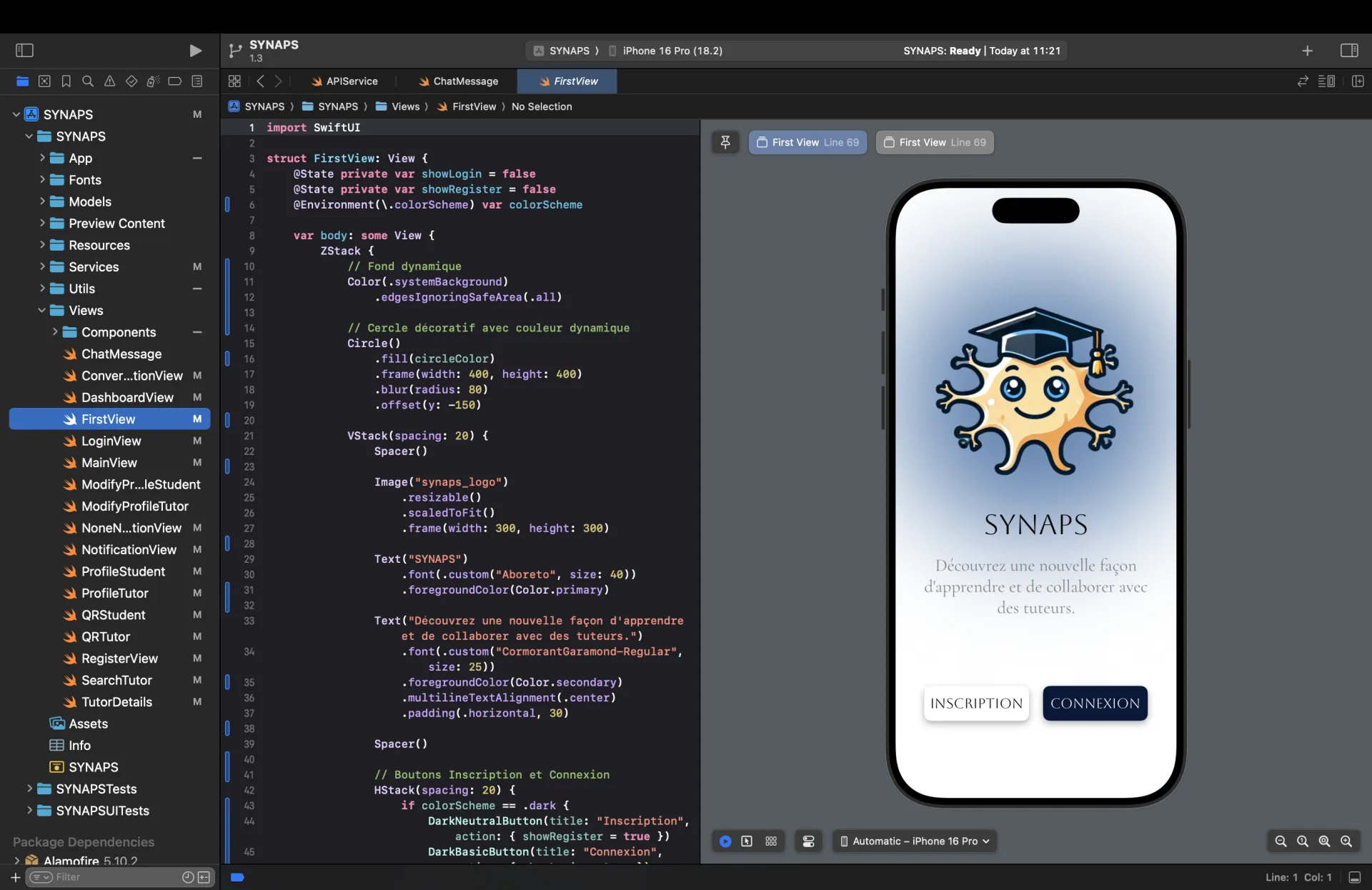Add new file with plus button

15,877
